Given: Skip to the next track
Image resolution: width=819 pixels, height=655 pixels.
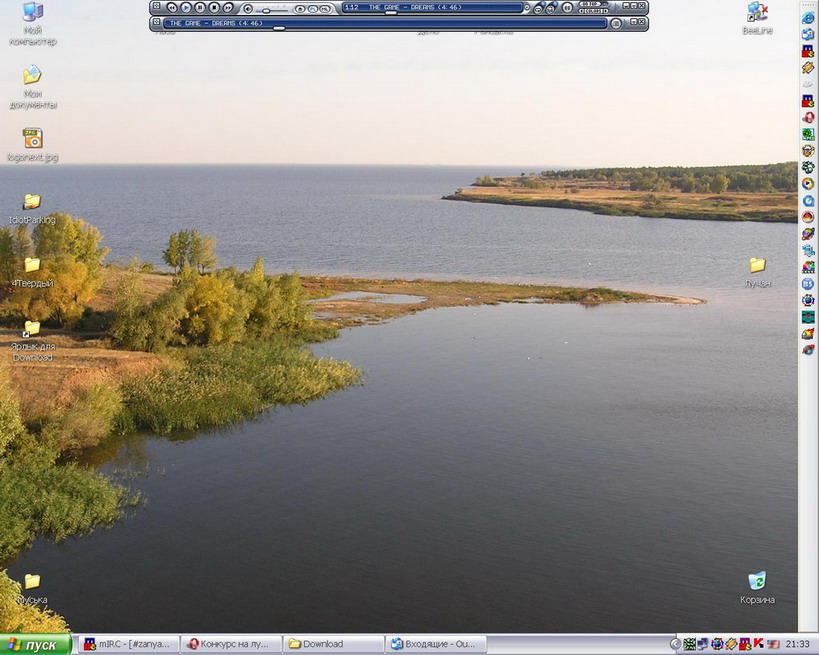Looking at the screenshot, I should pyautogui.click(x=228, y=8).
